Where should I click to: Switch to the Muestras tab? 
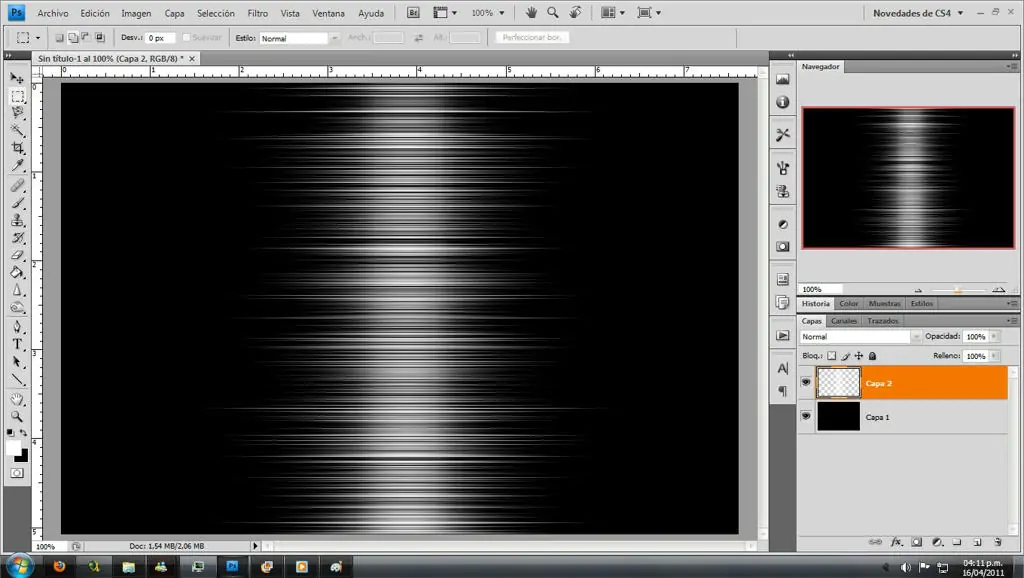click(885, 304)
